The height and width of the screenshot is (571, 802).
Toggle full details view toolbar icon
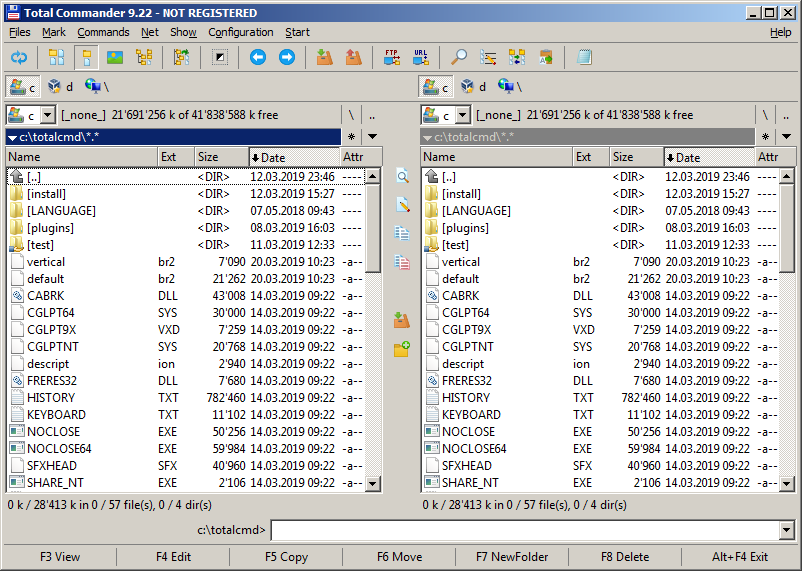[86, 57]
